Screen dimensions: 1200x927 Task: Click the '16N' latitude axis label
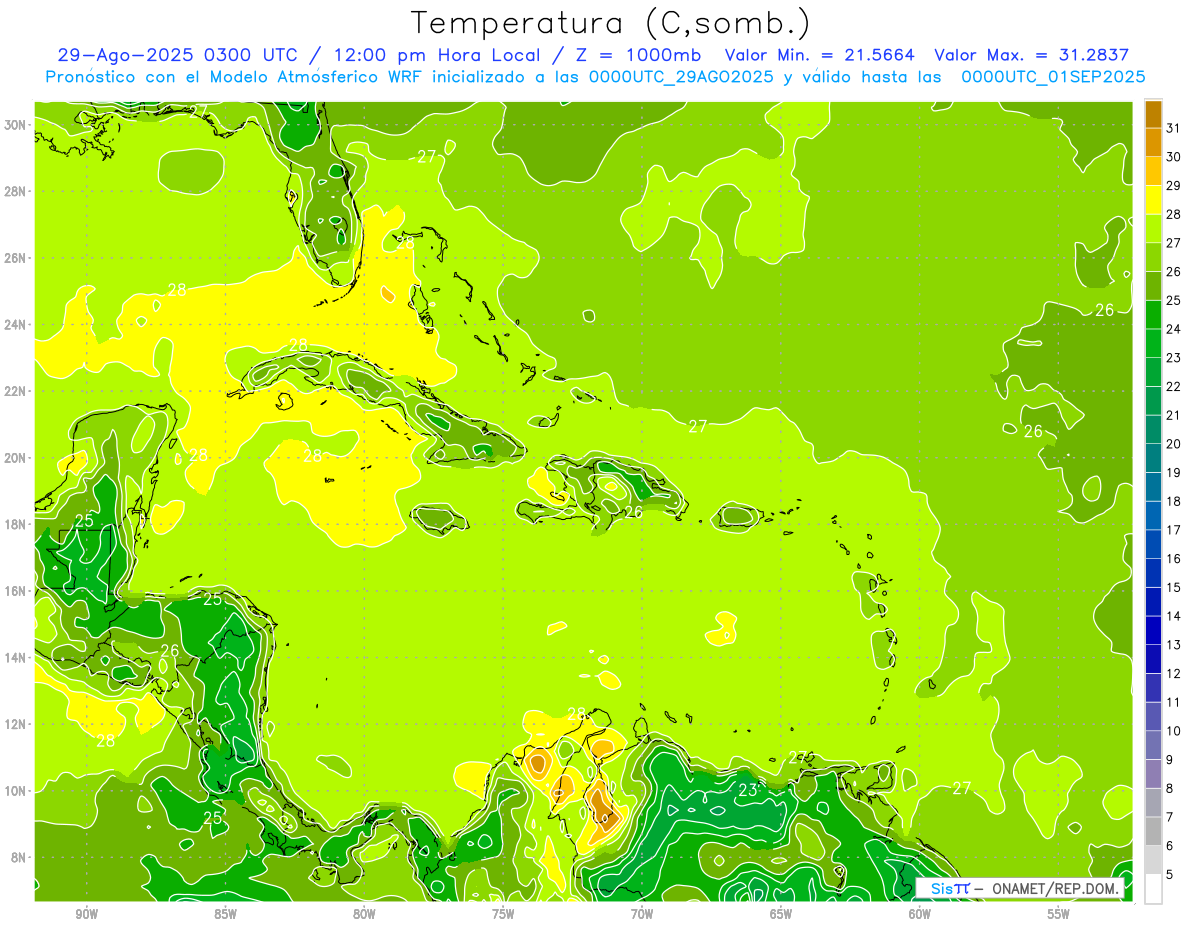point(15,591)
